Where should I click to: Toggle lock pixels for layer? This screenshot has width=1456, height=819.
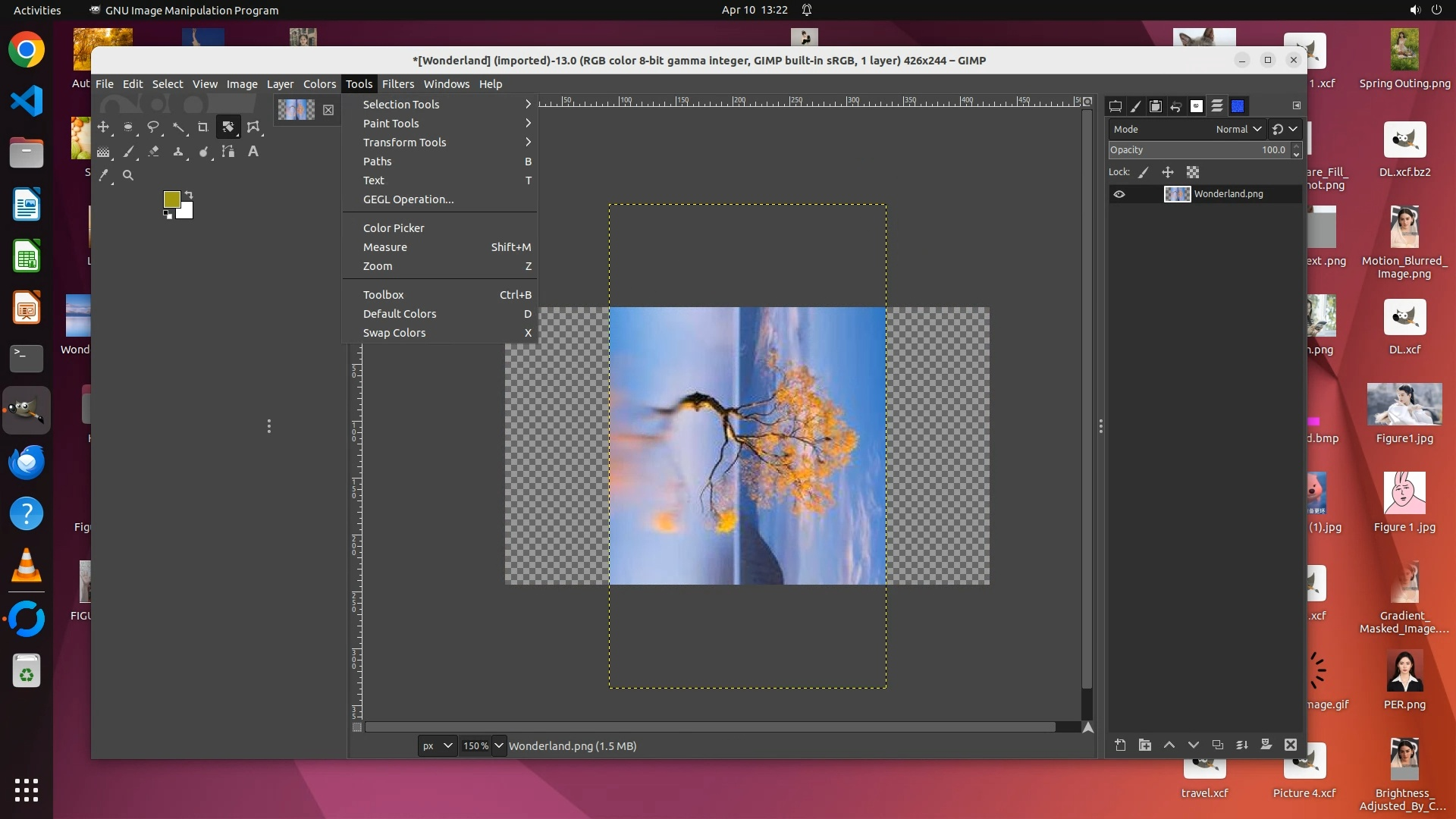pos(1144,172)
